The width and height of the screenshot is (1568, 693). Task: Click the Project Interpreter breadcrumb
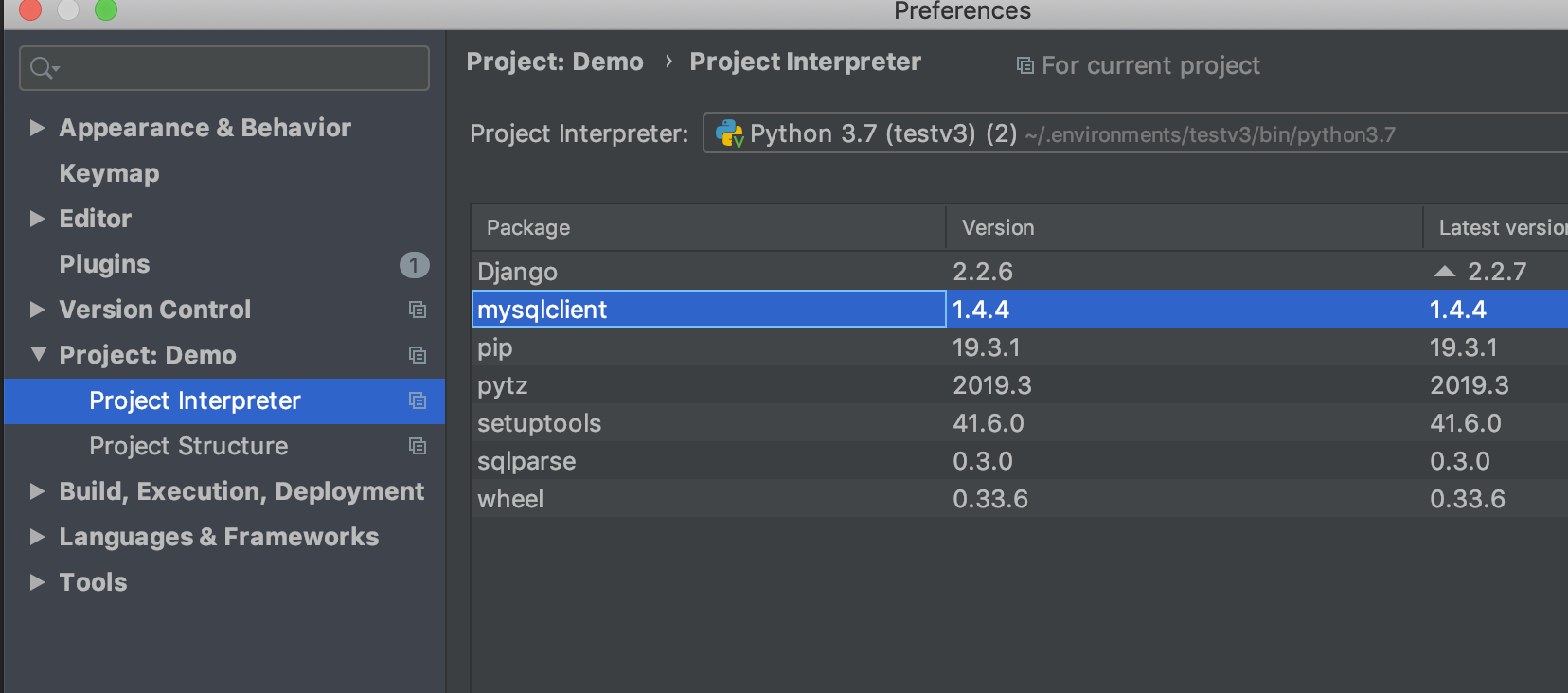805,62
